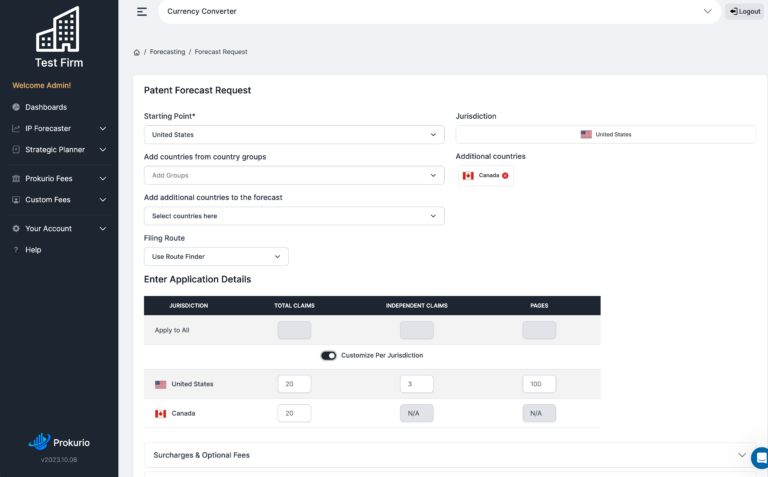The image size is (768, 477).
Task: Expand the Prokurio Fees menu chevron
Action: (x=103, y=178)
